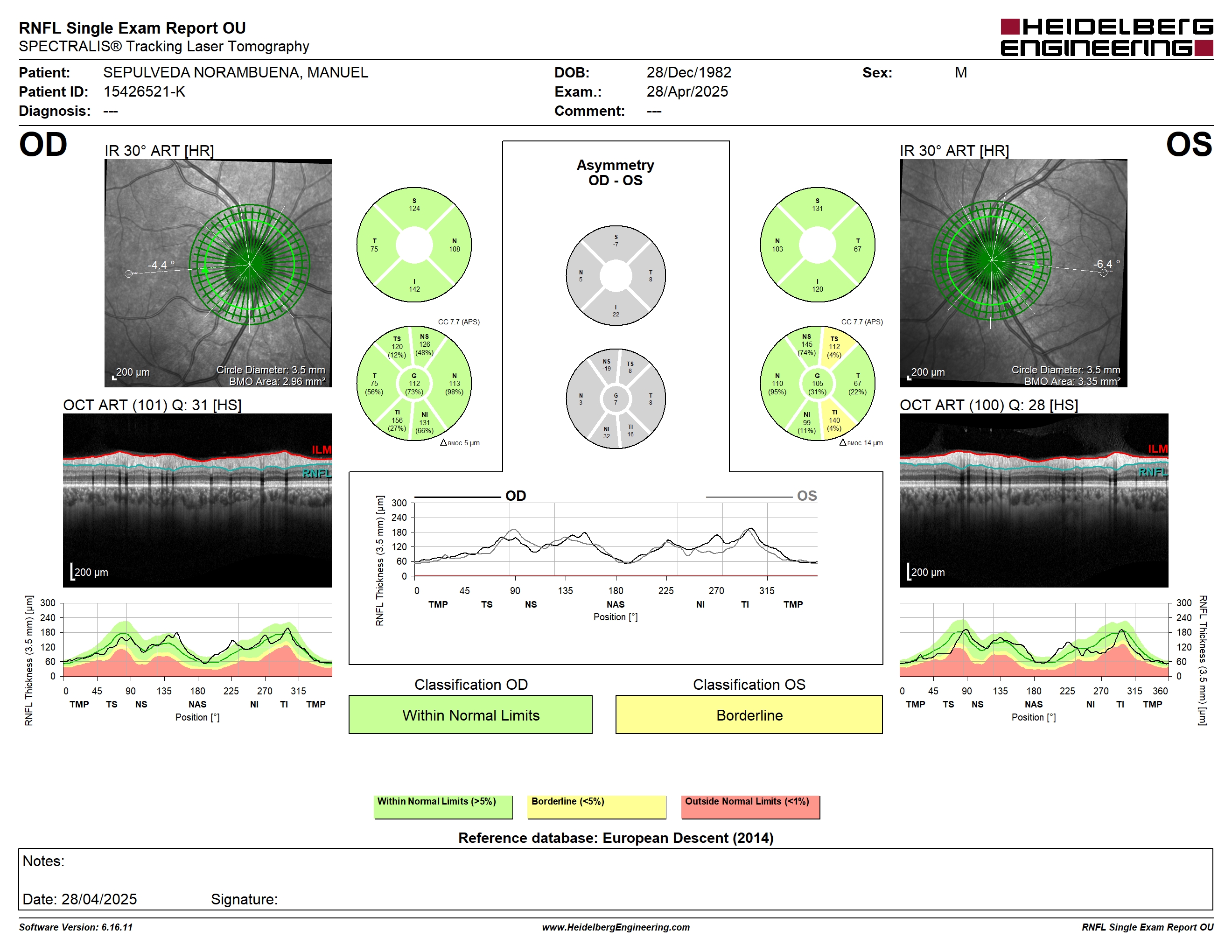Click the OCT ART (100) Q: 28 label

pos(988,405)
